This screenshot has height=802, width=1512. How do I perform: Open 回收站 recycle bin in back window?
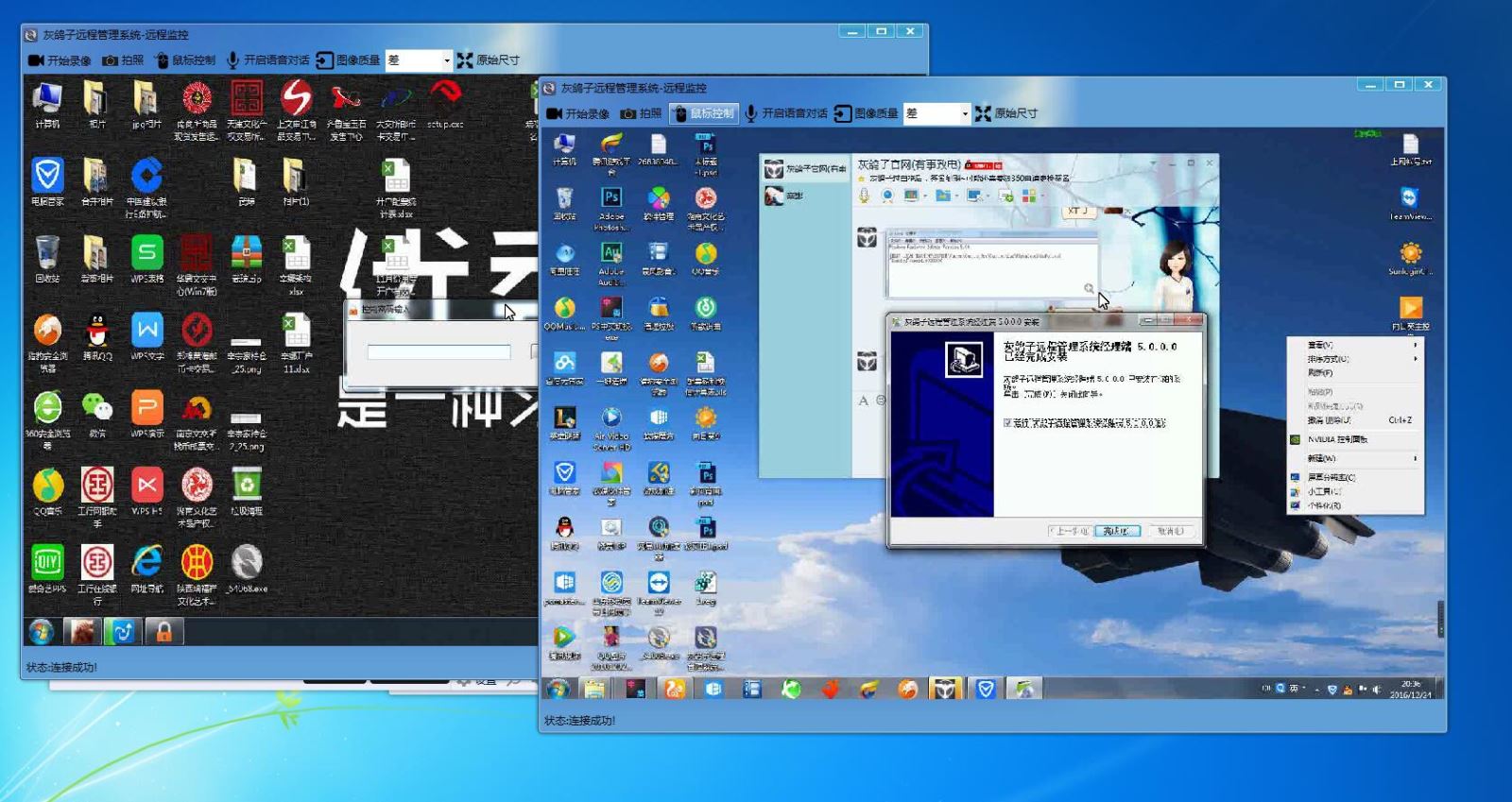coord(47,254)
